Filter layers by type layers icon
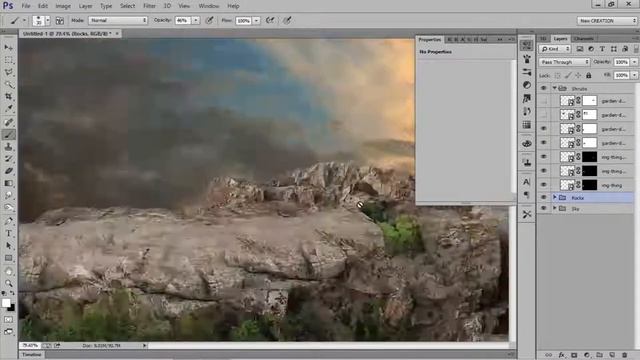Screen dimensions: 640x360 [602, 49]
